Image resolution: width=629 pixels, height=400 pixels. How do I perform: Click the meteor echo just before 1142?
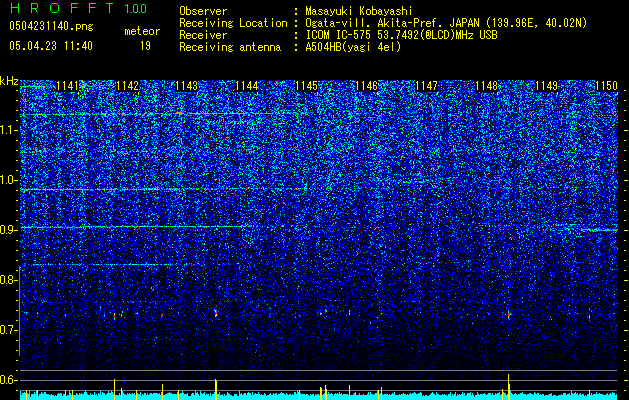(x=114, y=316)
